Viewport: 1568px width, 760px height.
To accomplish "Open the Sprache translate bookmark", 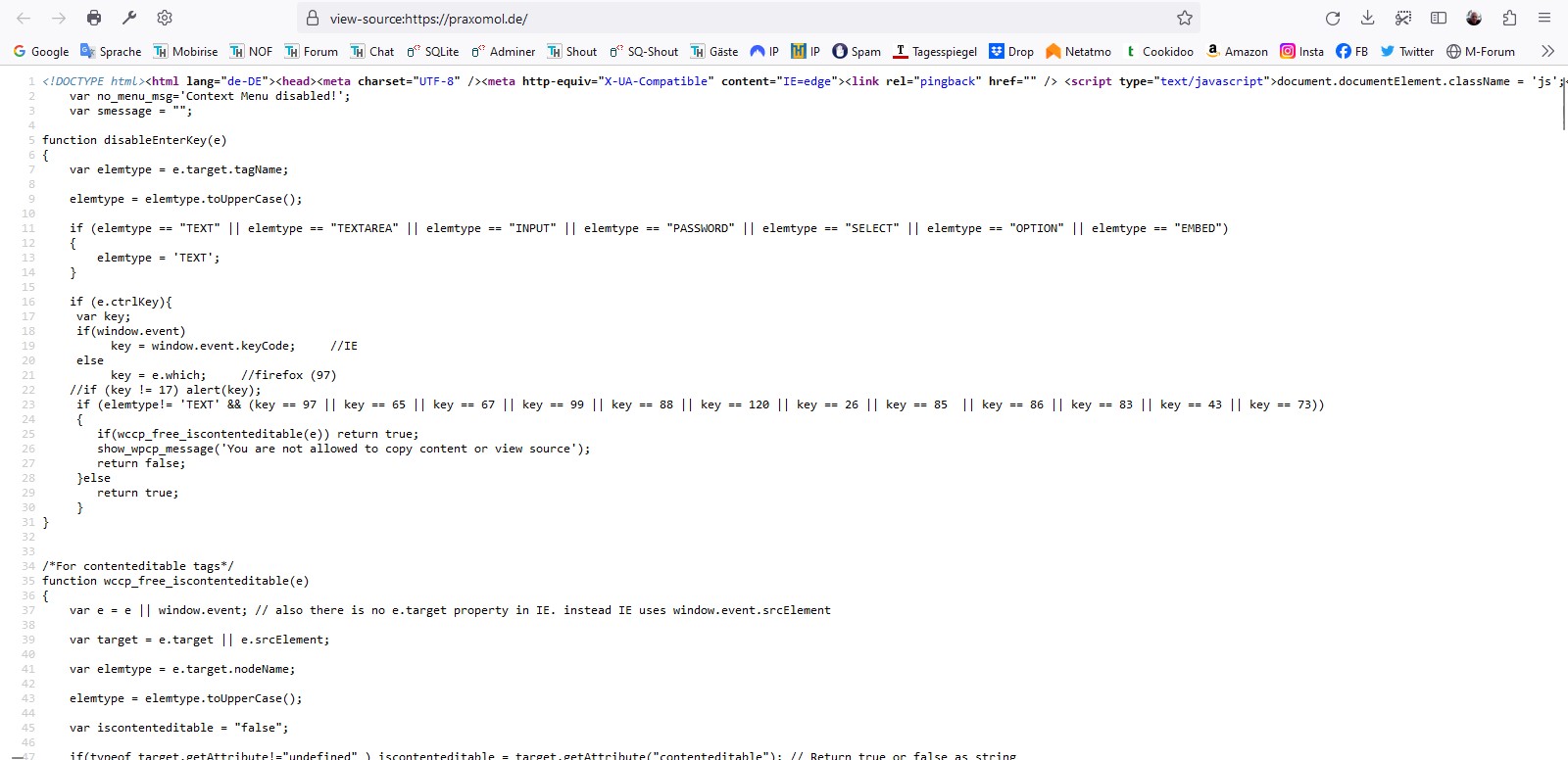I will [x=111, y=51].
